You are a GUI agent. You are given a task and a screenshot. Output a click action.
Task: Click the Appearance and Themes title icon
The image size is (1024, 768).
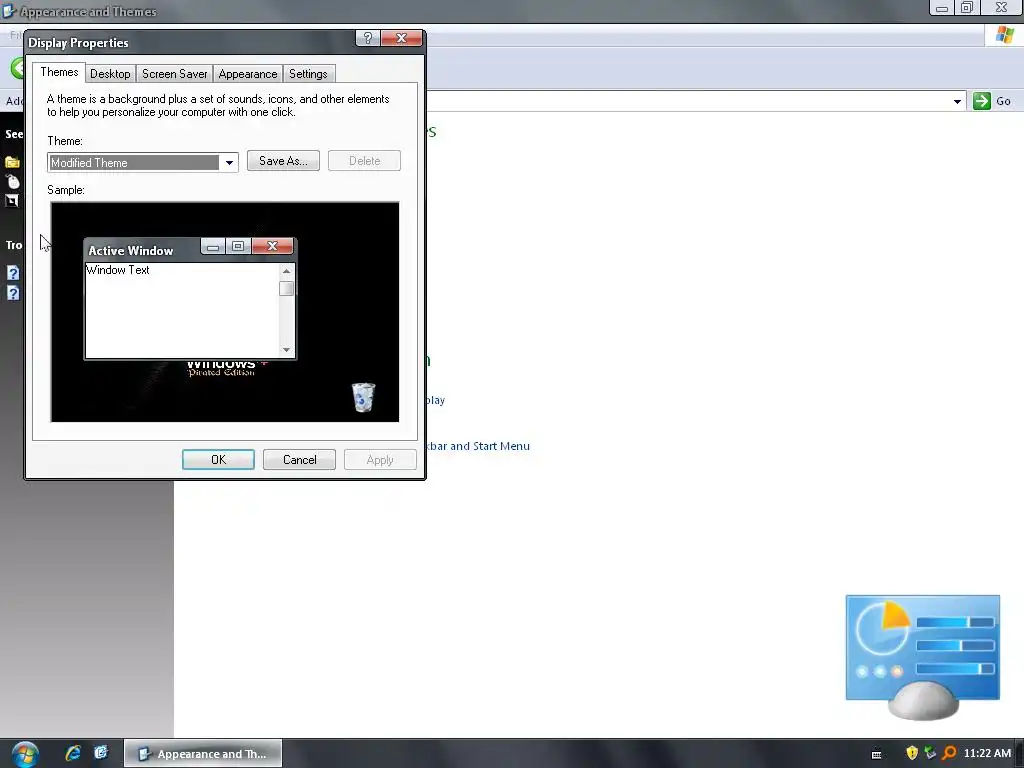coord(8,11)
